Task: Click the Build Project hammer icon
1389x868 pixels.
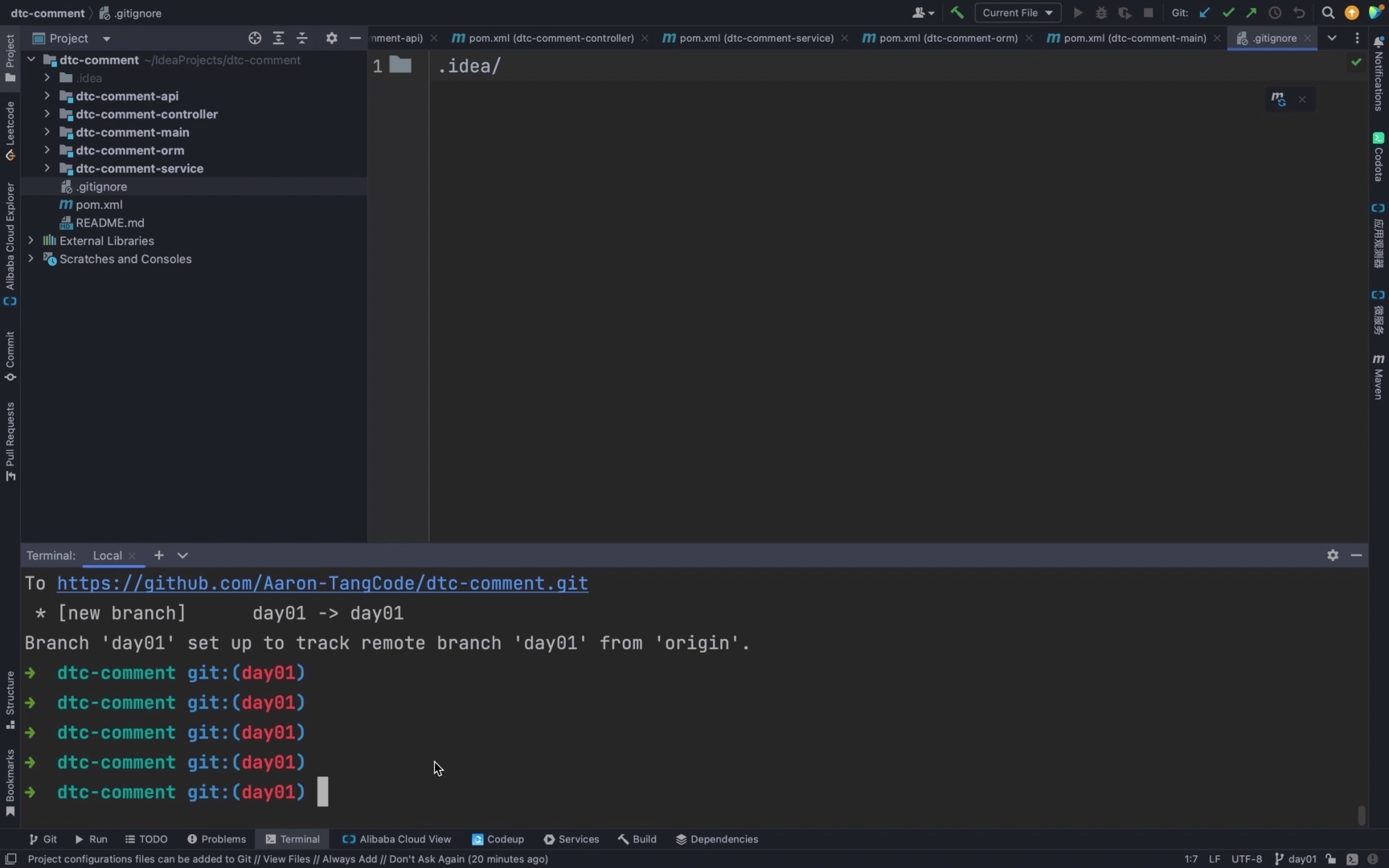Action: tap(957, 13)
